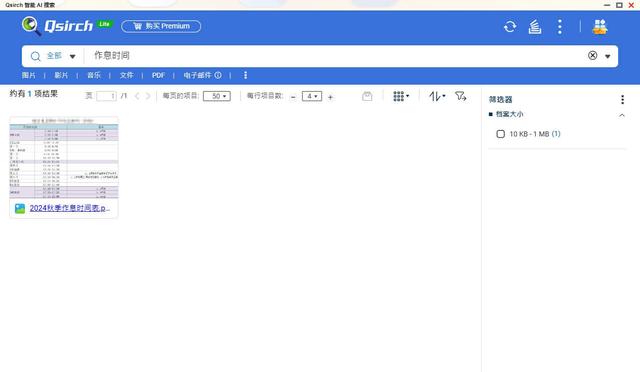Minimize the Qsirch window
This screenshot has width=640, height=372.
[x=607, y=5]
